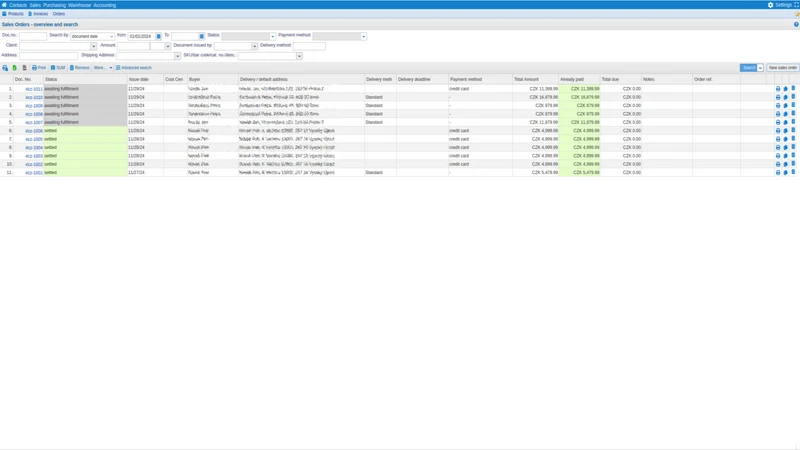This screenshot has width=800, height=450.
Task: Open order #cz-1009 link
Action: 34,106
